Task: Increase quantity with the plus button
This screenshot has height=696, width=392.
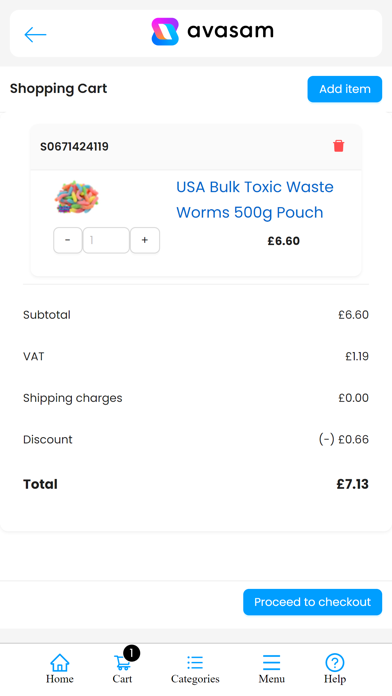Action: point(145,240)
